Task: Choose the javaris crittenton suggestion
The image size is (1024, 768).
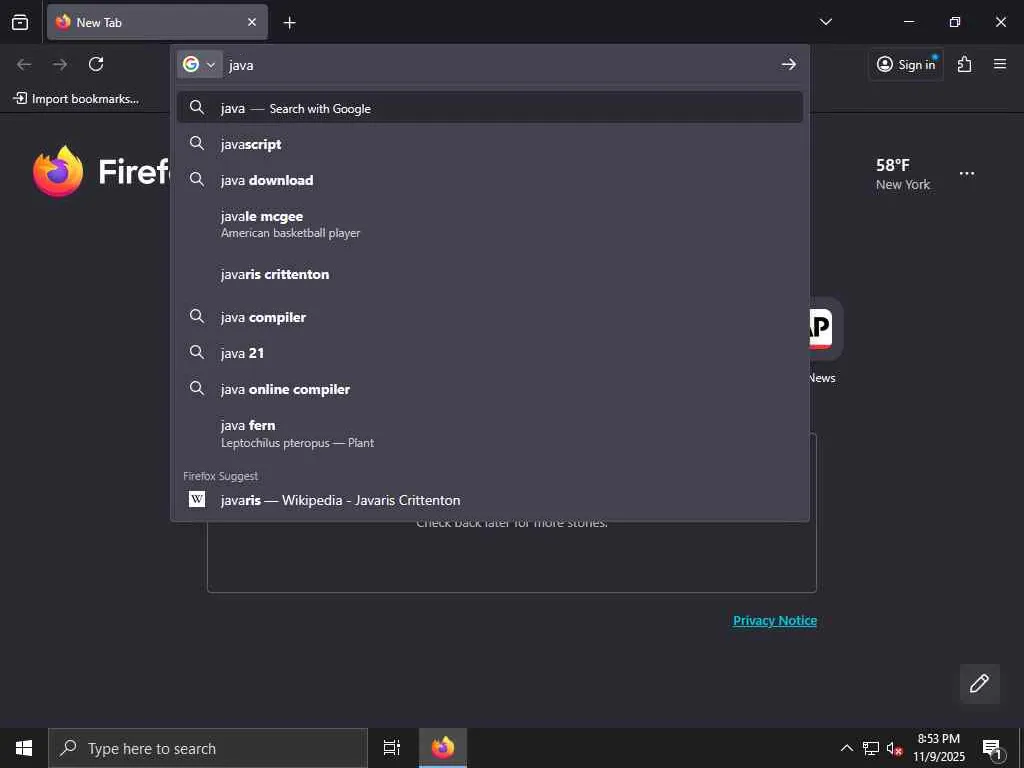Action: point(490,274)
